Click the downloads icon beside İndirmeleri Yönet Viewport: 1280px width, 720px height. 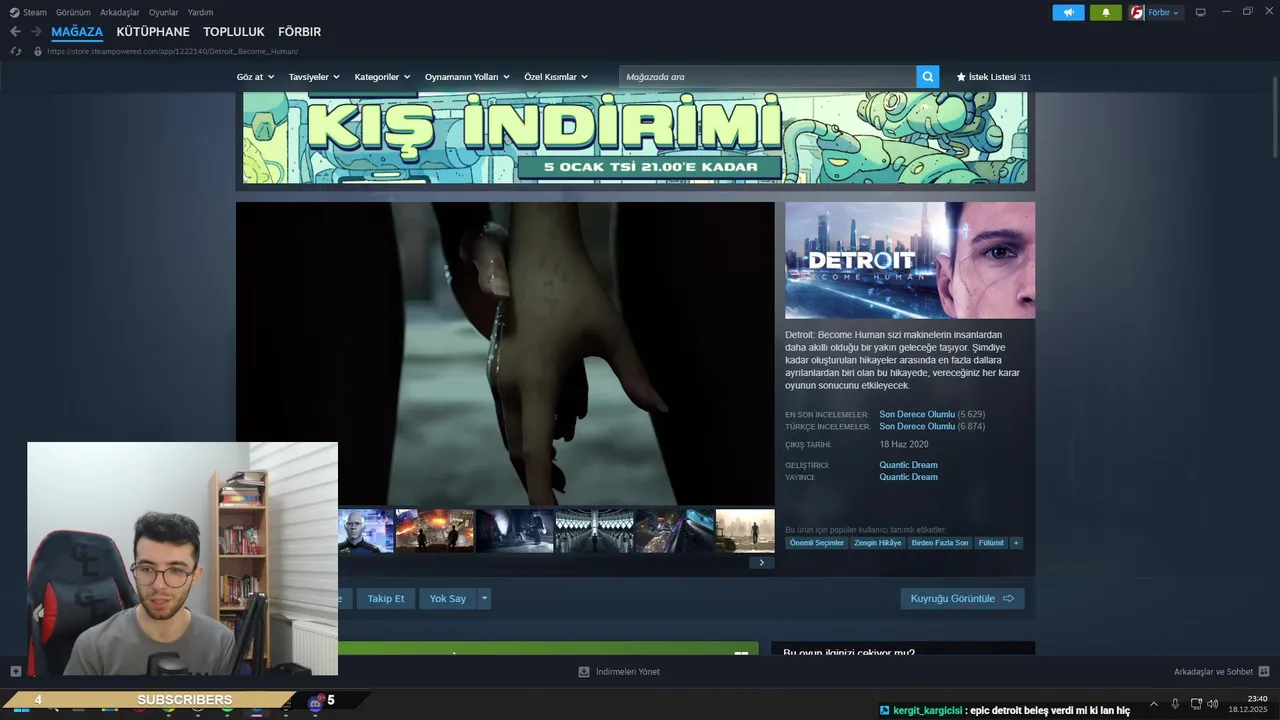point(584,672)
